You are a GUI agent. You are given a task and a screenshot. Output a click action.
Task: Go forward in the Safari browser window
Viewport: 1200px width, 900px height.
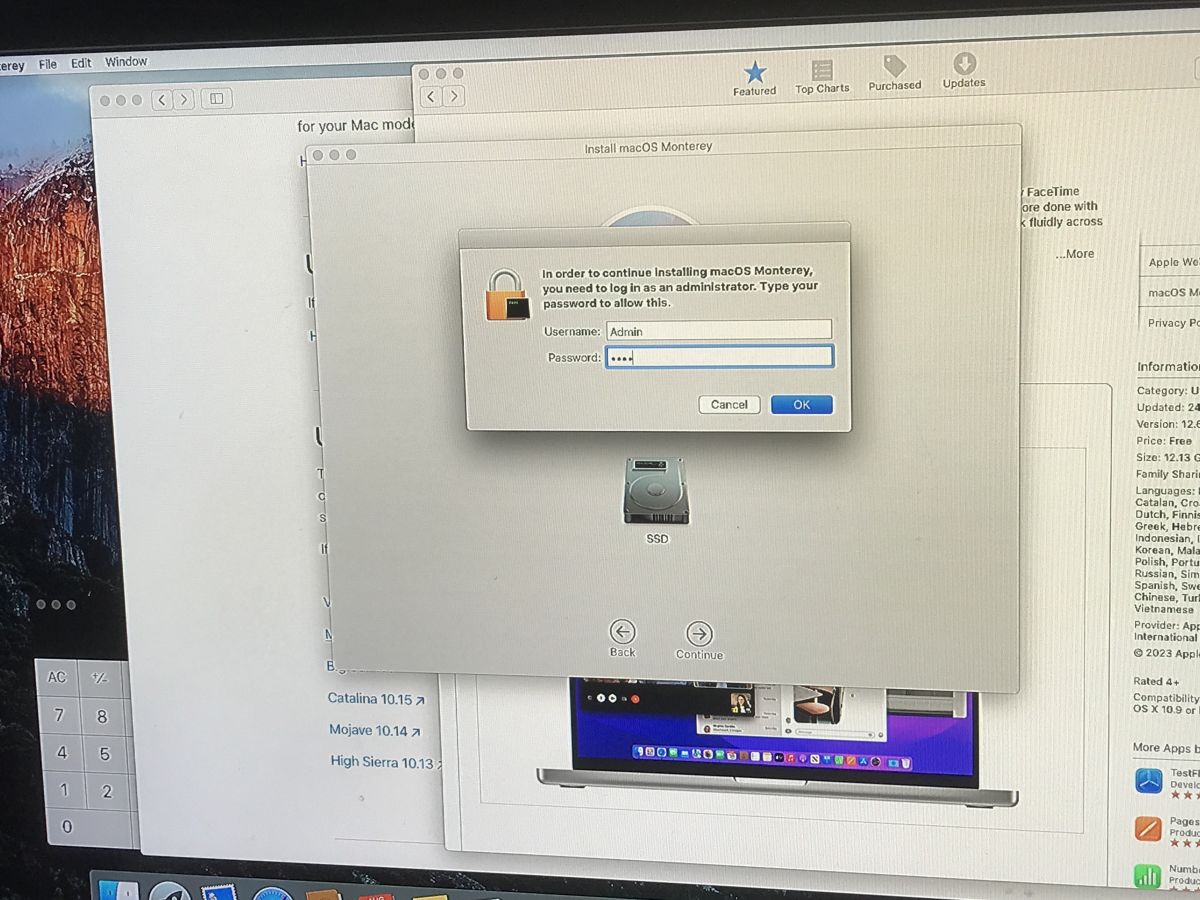click(x=184, y=99)
